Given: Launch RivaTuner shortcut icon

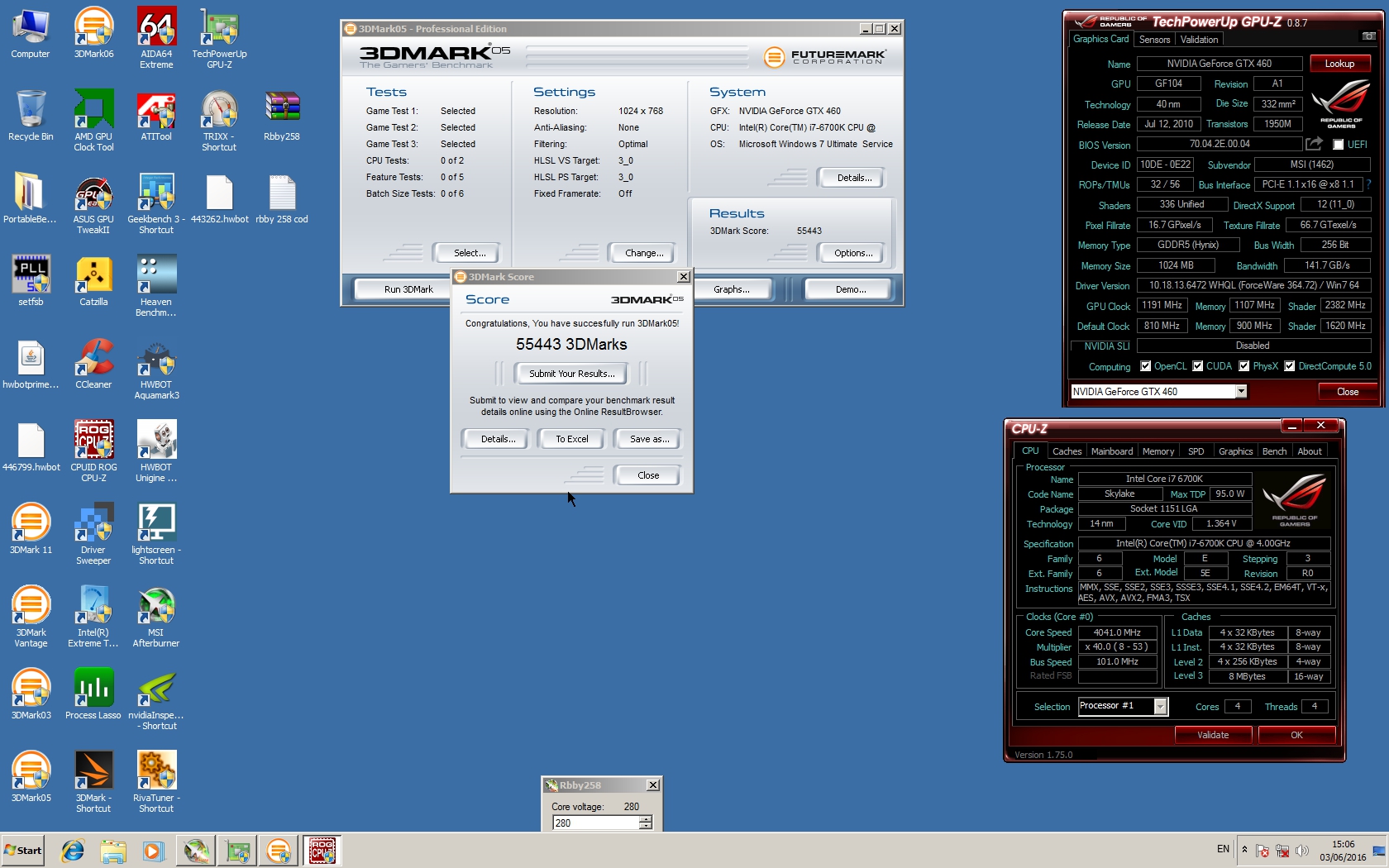Looking at the screenshot, I should (x=156, y=783).
